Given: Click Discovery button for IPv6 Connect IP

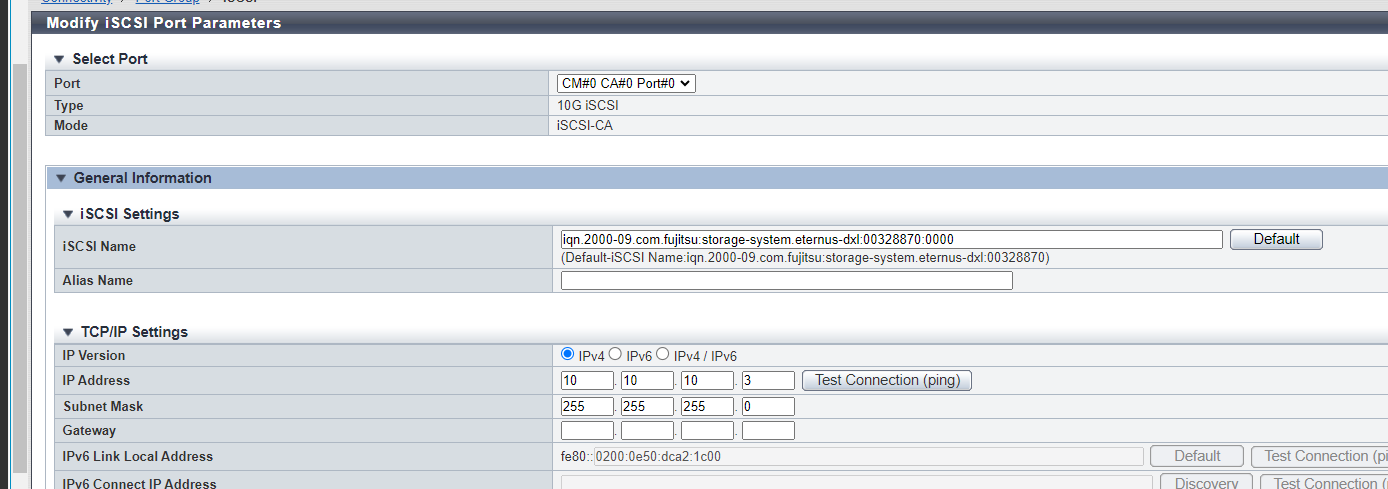Looking at the screenshot, I should pos(1206,482).
